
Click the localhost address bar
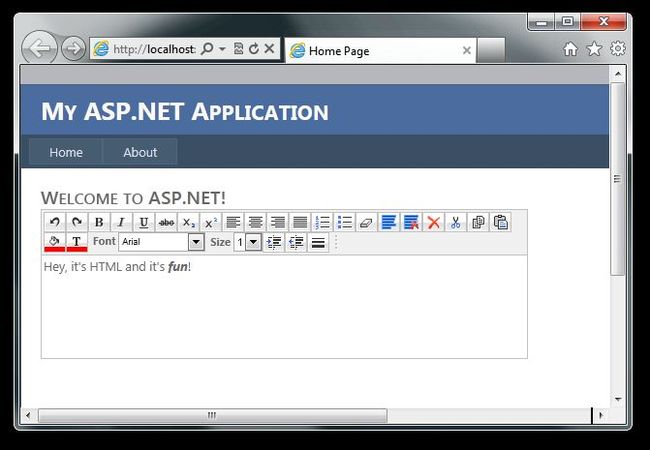coord(153,49)
